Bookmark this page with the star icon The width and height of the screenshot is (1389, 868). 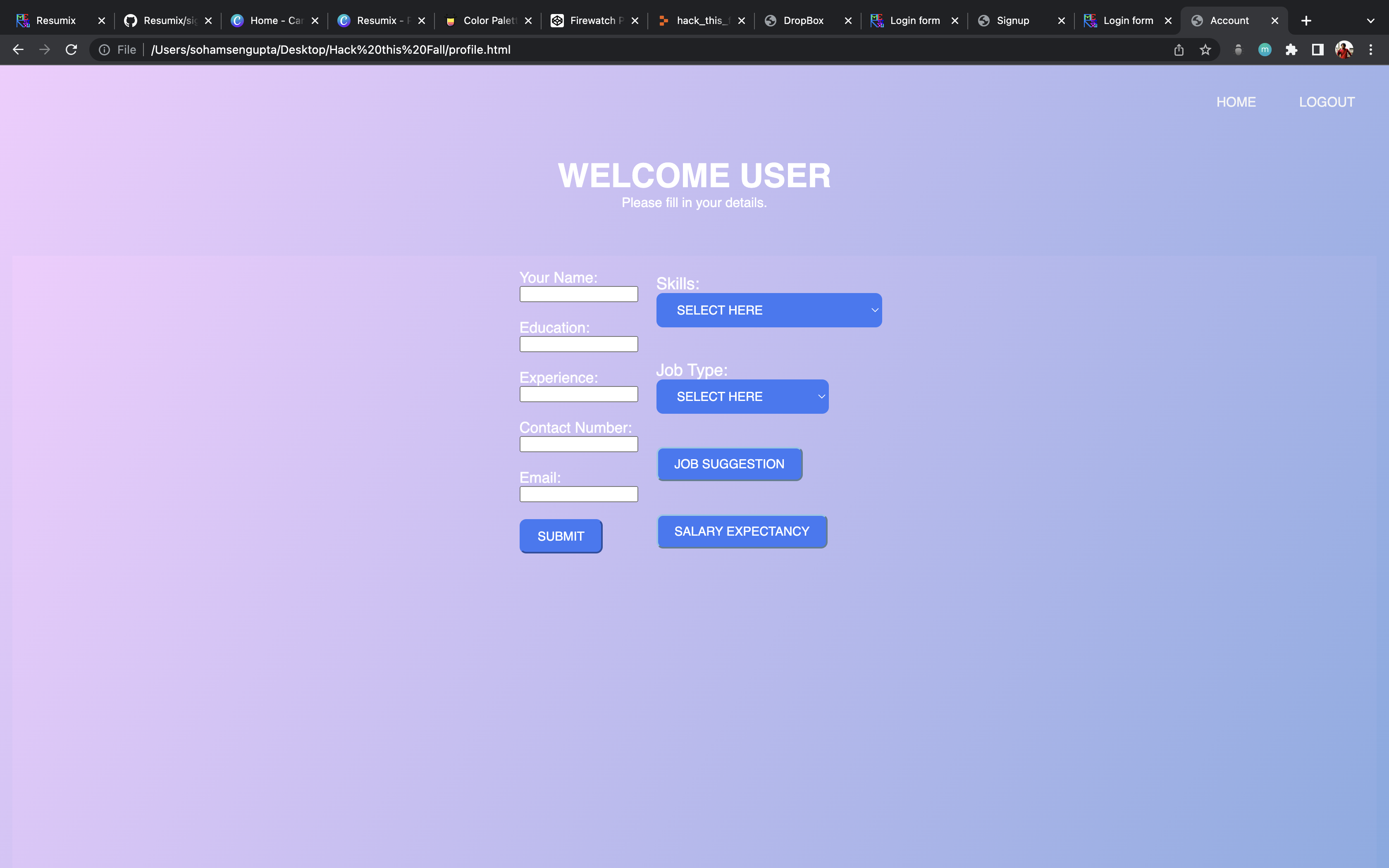[1205, 50]
